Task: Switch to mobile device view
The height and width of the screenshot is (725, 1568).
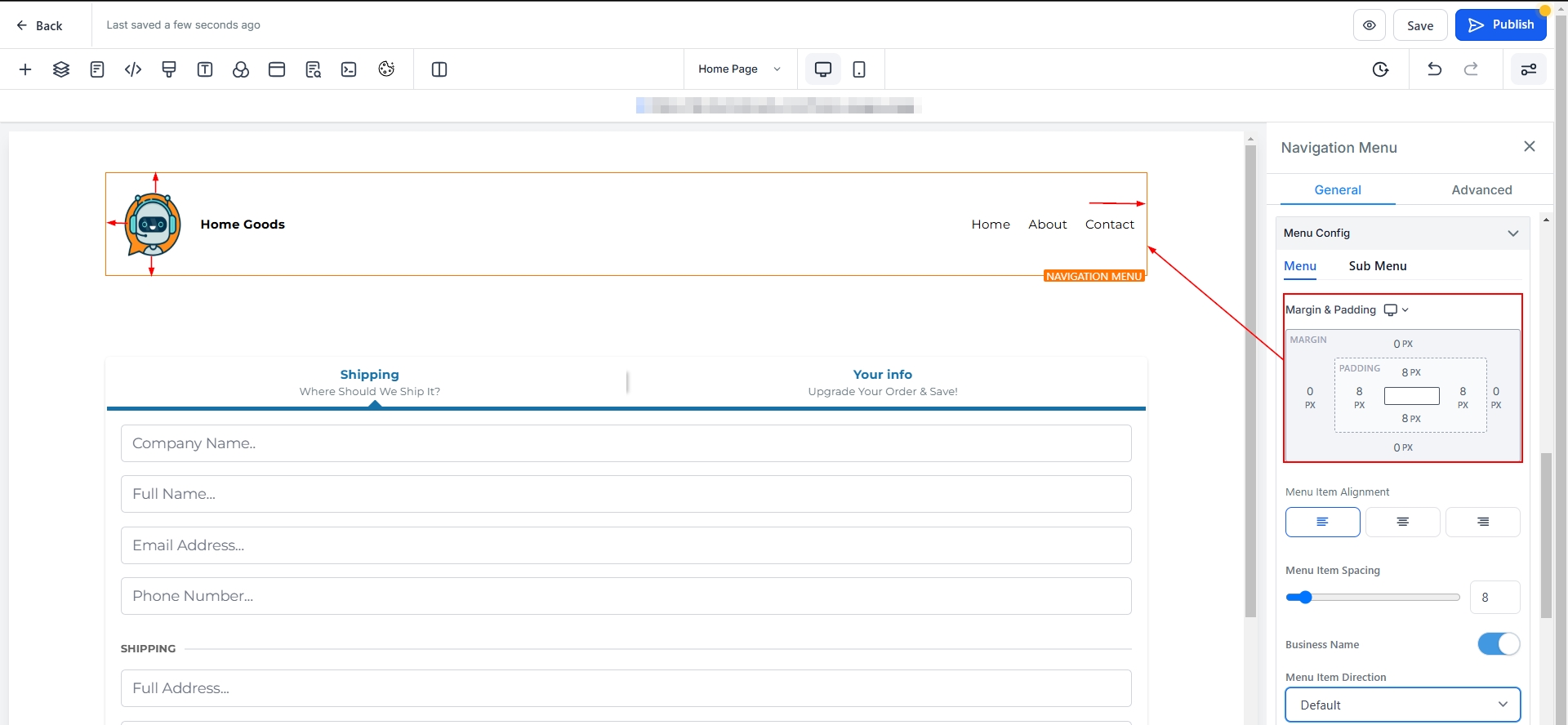Action: pos(859,69)
